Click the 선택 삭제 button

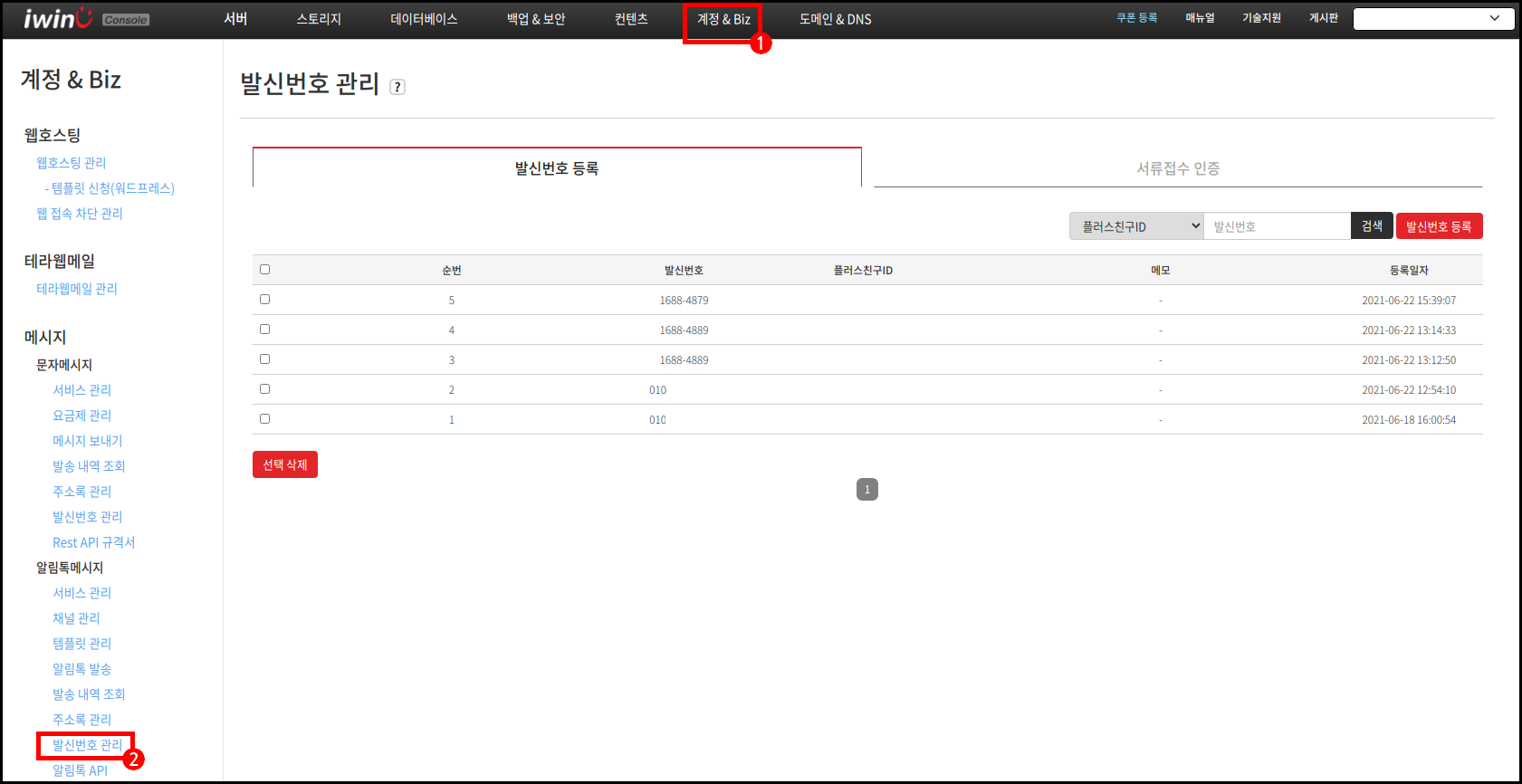click(x=285, y=464)
